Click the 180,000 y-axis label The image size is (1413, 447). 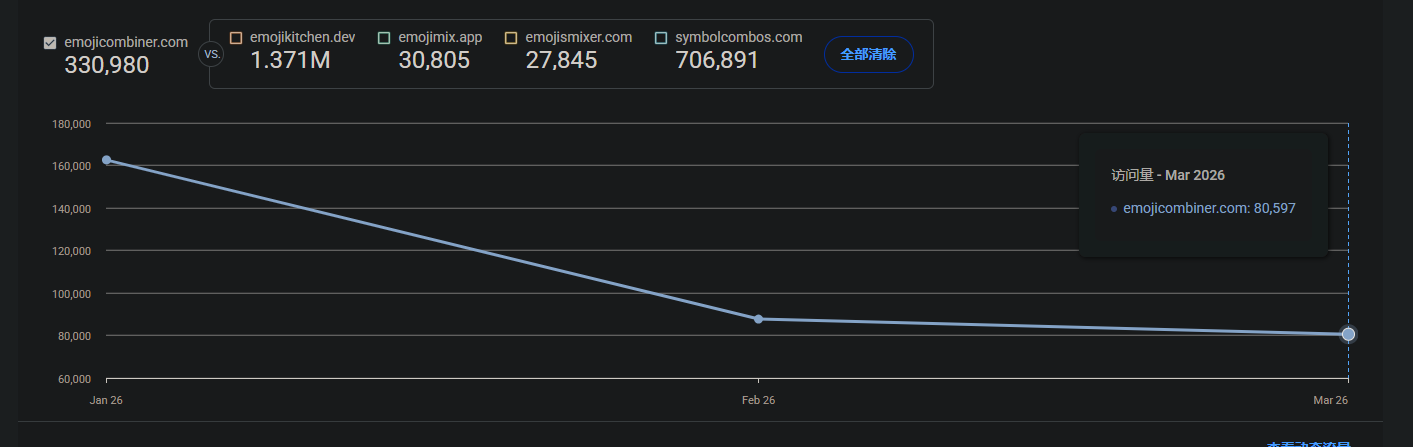71,124
